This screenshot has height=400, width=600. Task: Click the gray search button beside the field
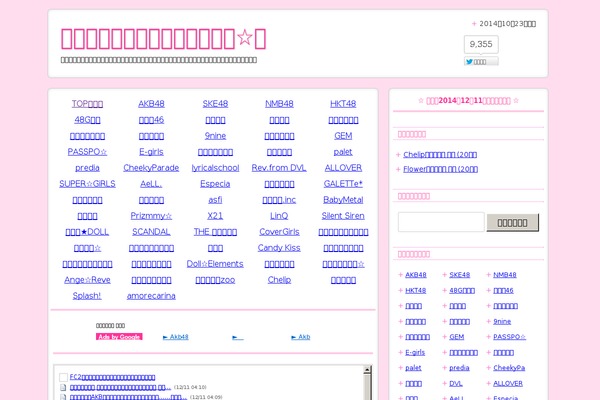tap(512, 223)
